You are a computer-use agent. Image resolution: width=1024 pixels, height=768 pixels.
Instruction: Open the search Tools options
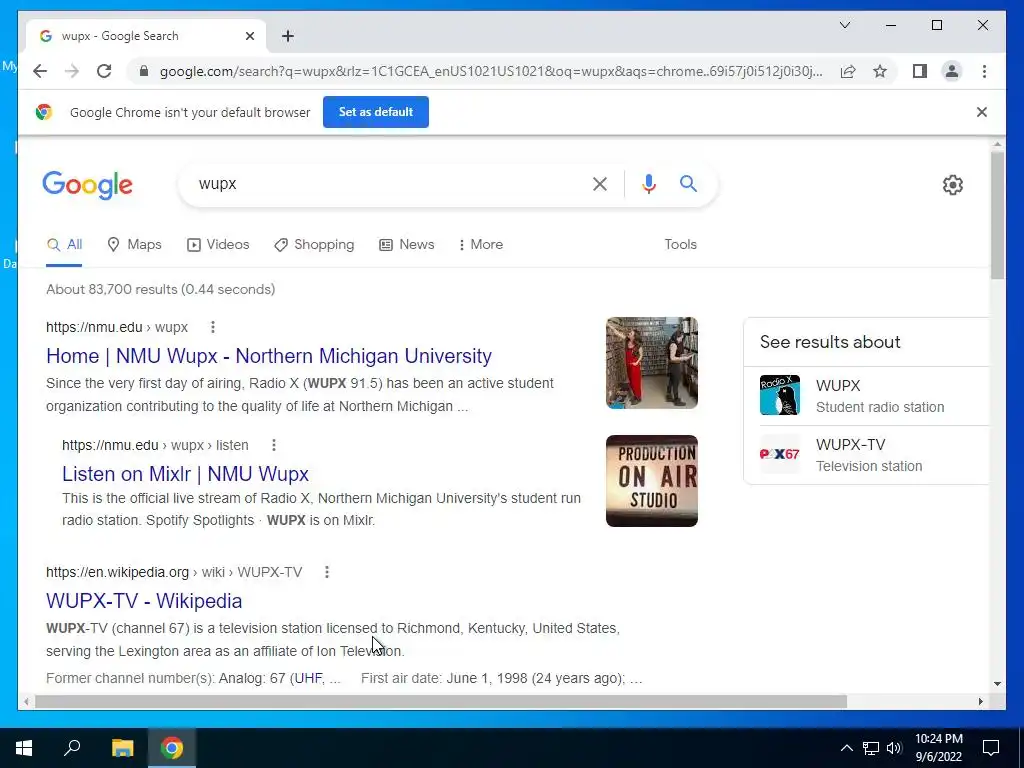point(680,245)
